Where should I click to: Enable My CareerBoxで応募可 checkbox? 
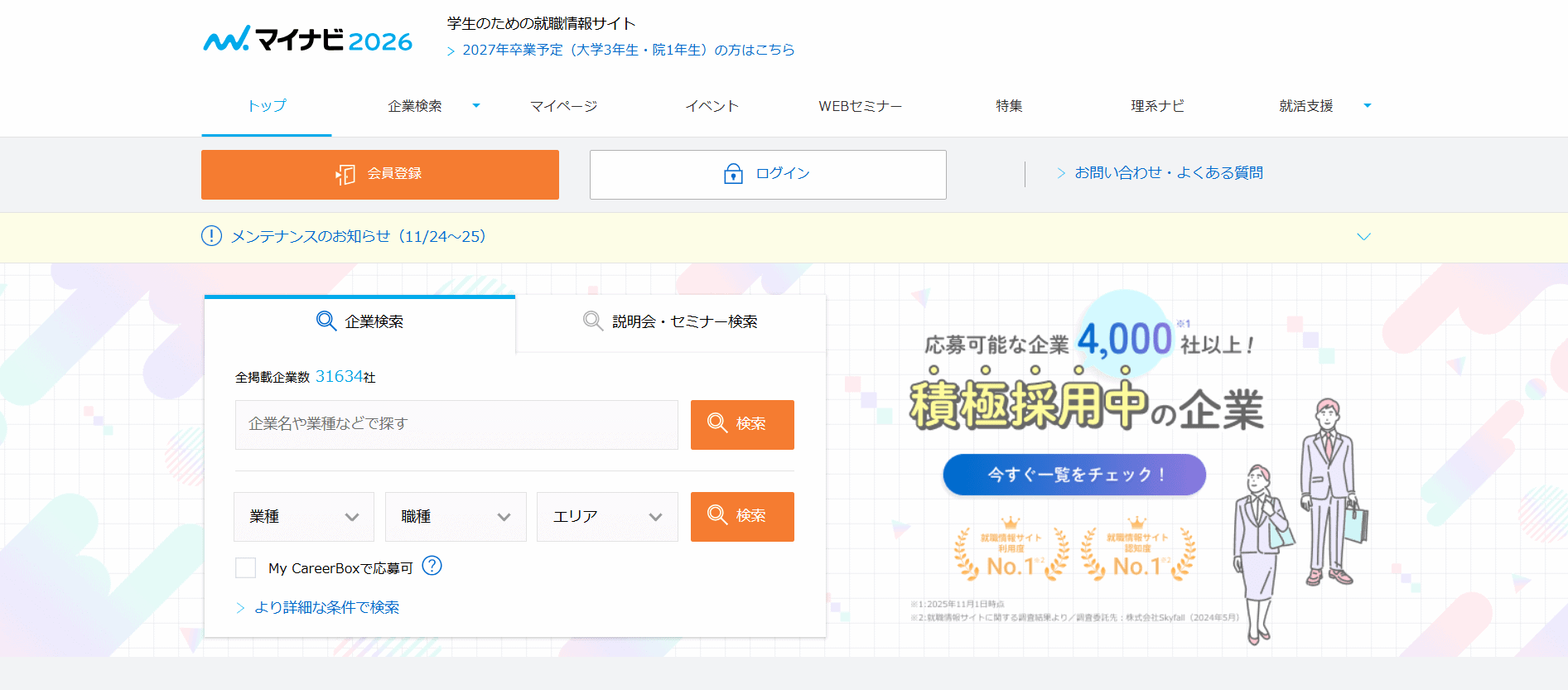pos(245,567)
